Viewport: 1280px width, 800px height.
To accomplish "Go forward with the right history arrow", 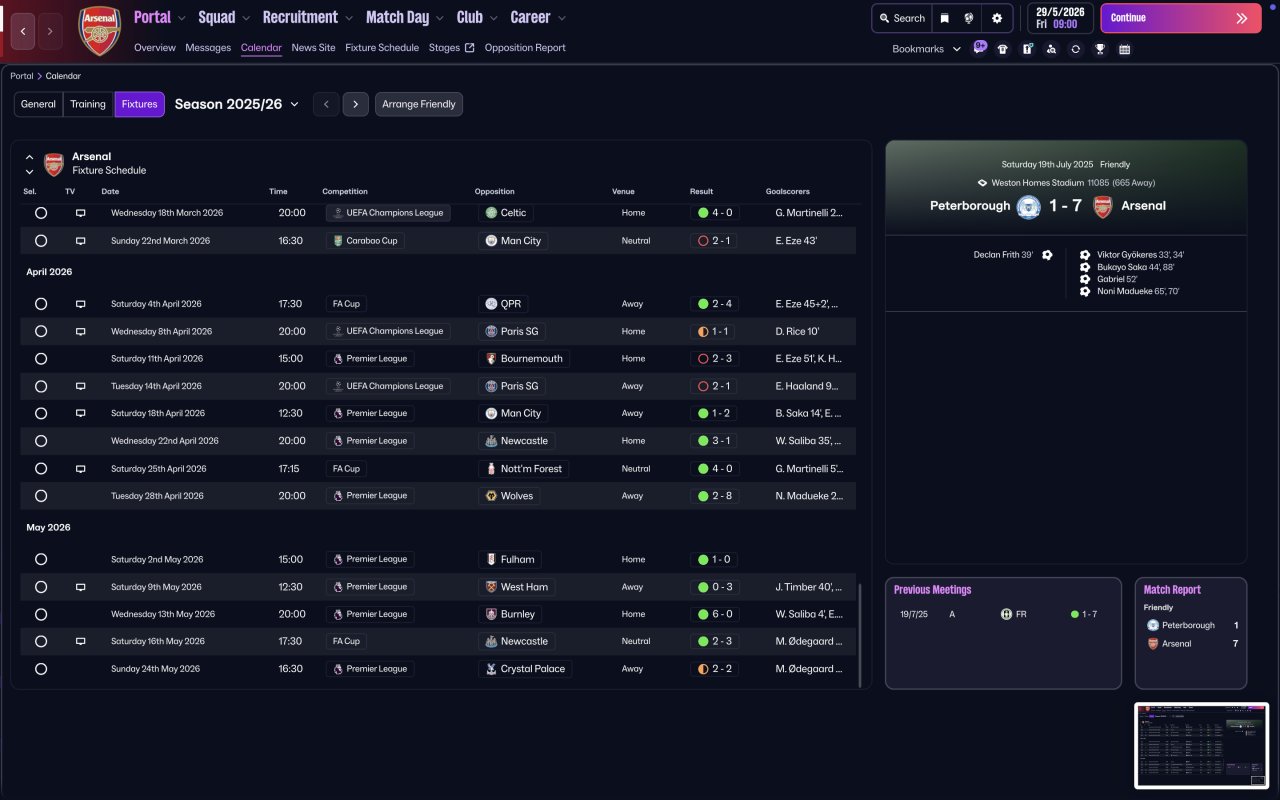I will point(51,31).
